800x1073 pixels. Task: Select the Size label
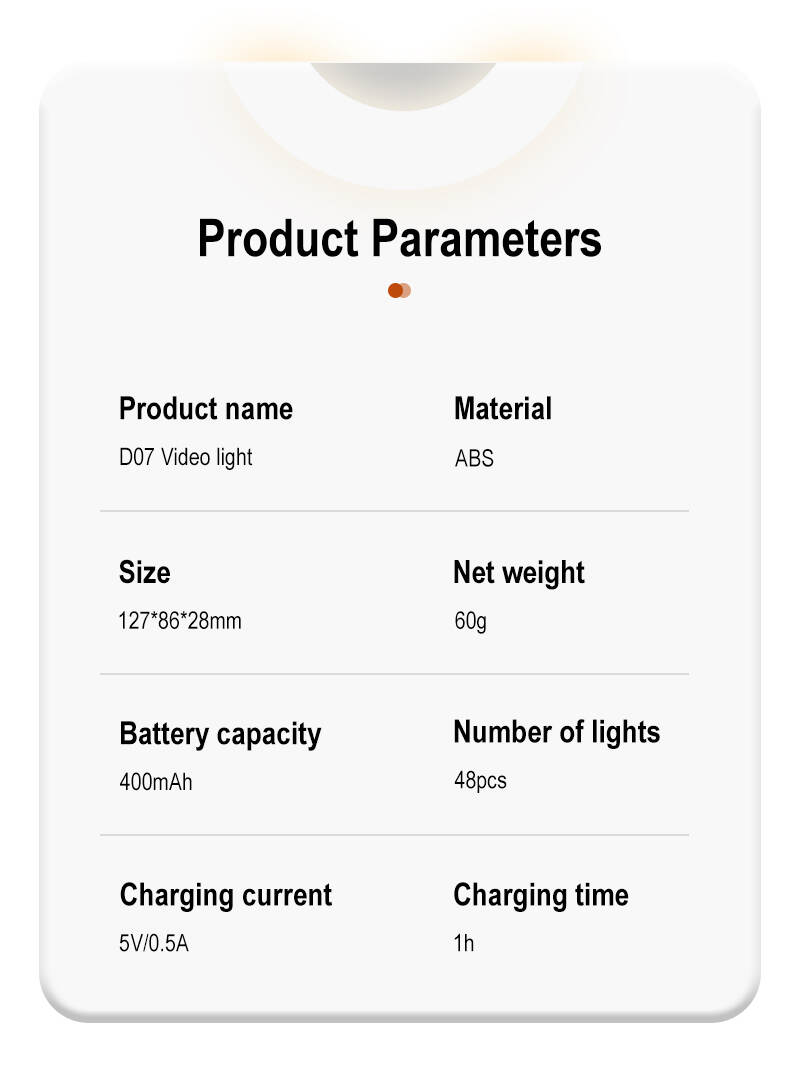144,572
